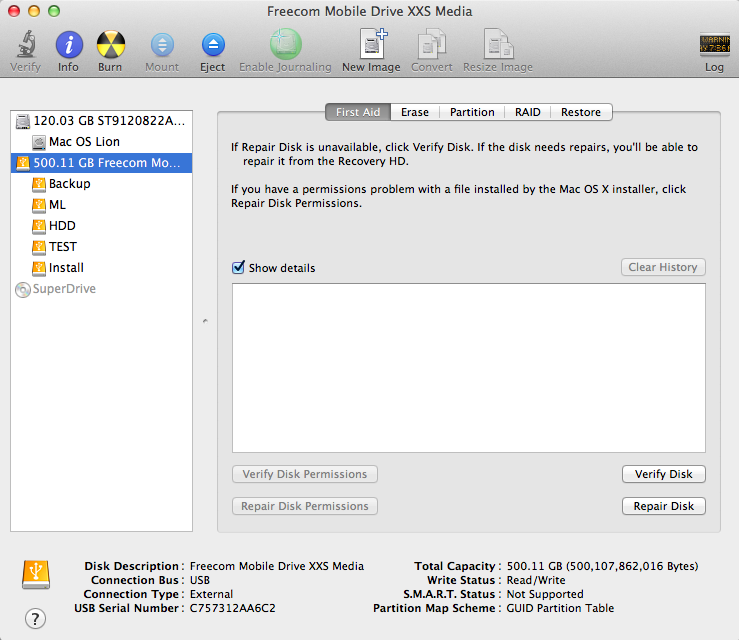The height and width of the screenshot is (640, 739).
Task: Click the Connection Type External value
Action: (x=211, y=594)
